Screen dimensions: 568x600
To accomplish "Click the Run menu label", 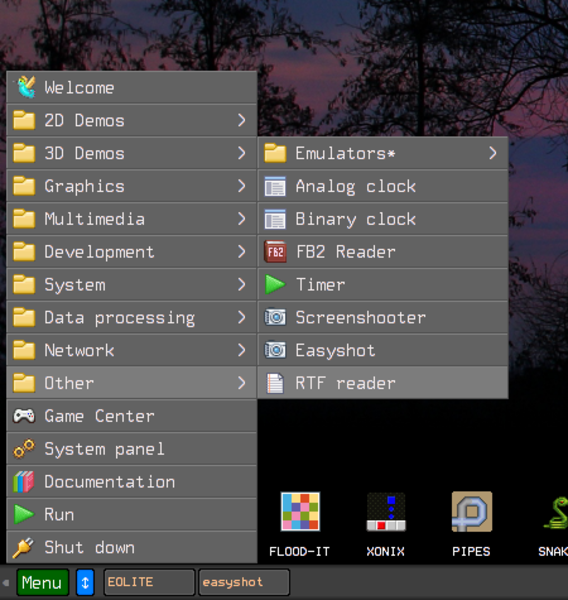I will click(x=59, y=515).
